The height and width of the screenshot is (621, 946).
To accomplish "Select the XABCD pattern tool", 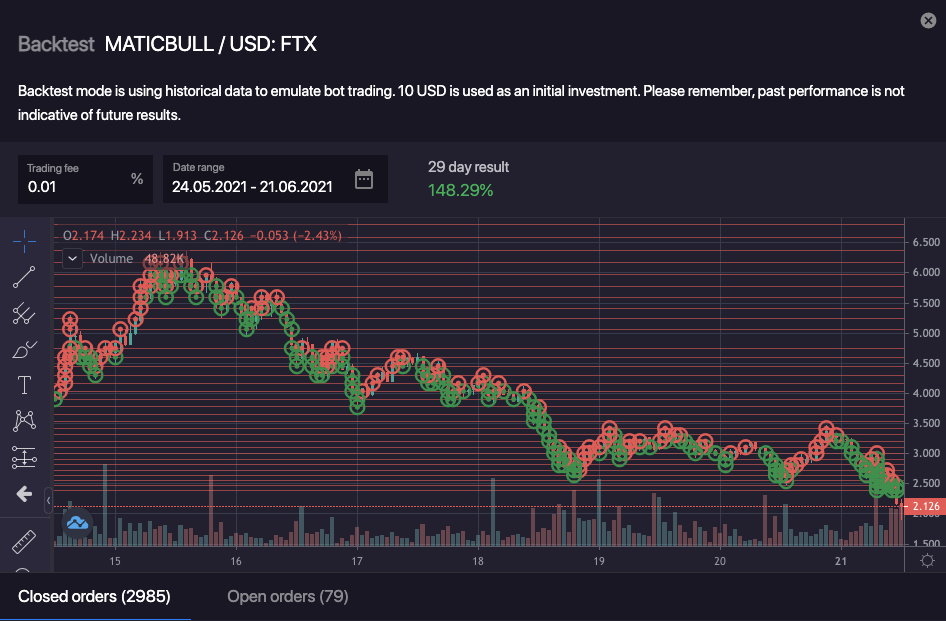I will click(25, 421).
